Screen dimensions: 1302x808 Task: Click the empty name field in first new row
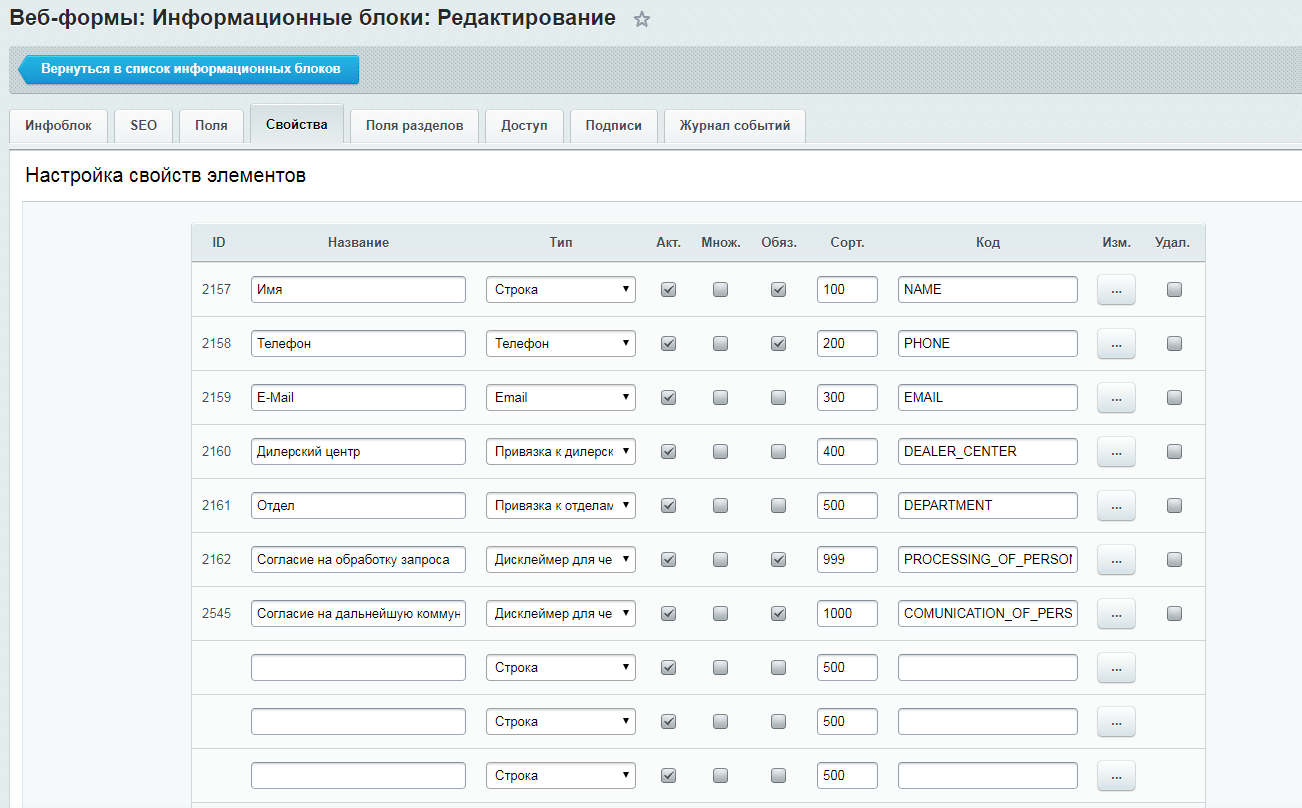(358, 667)
